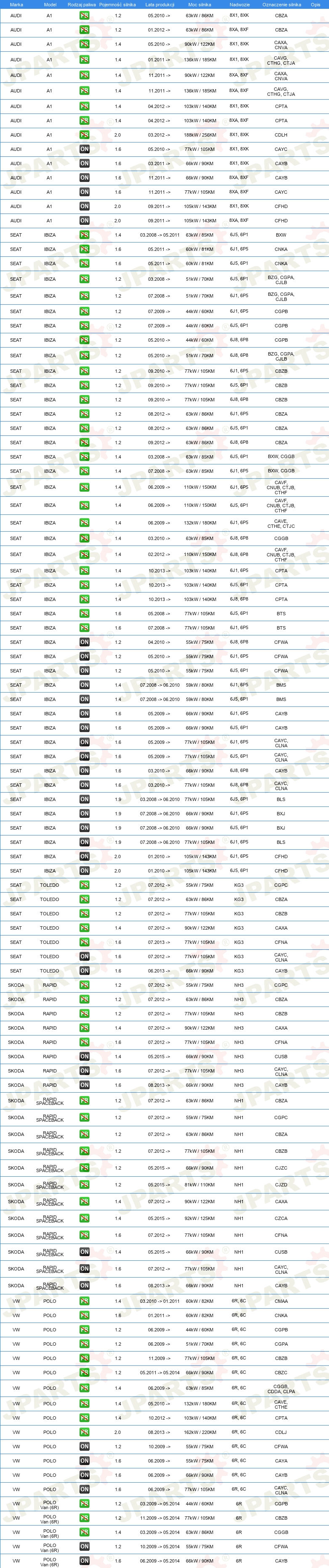Click the CDLH engine code cell
Viewport: 329px width, 1568px height.
281,135
